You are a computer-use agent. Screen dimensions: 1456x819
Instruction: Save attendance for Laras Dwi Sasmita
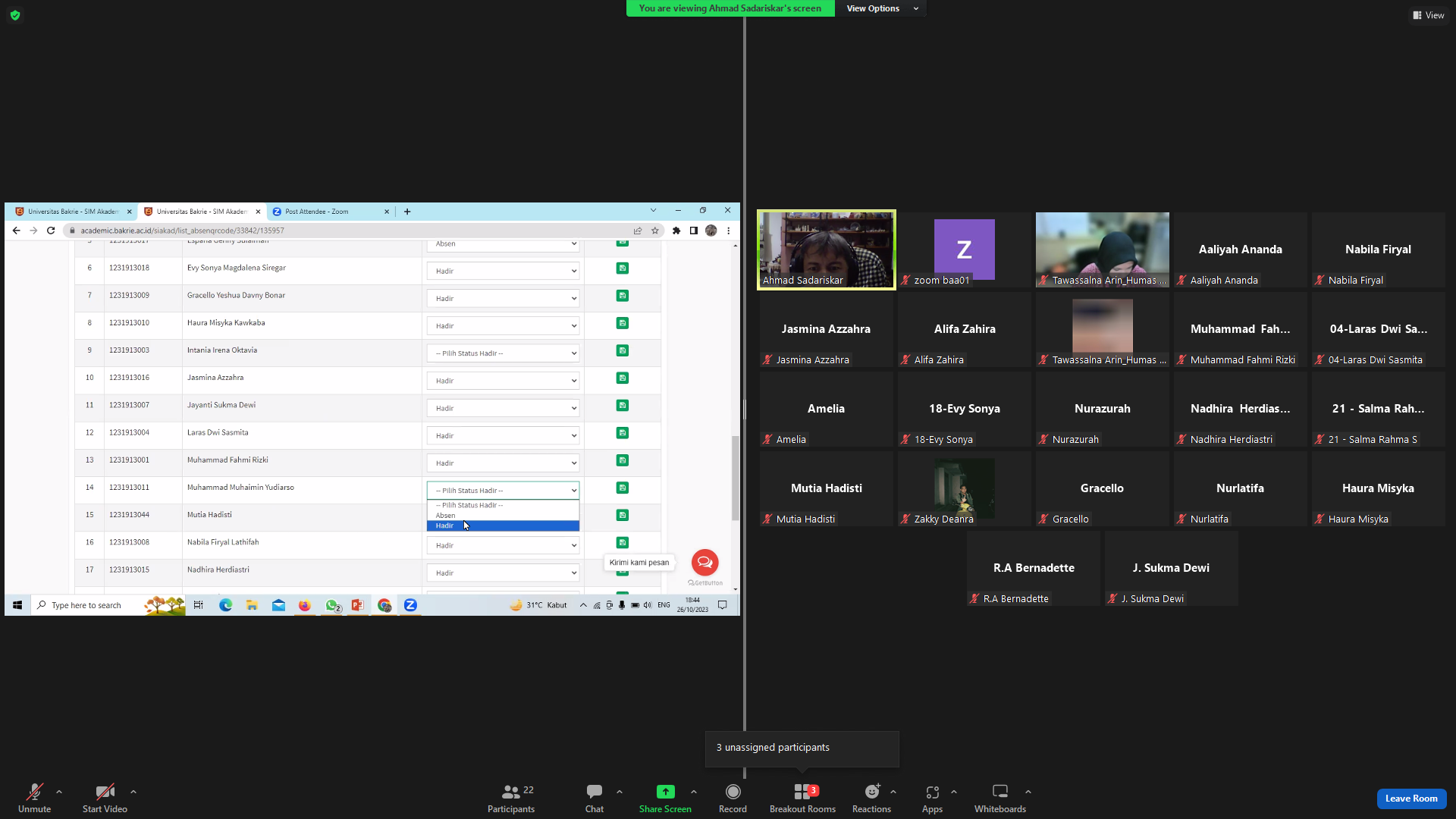[x=623, y=433]
